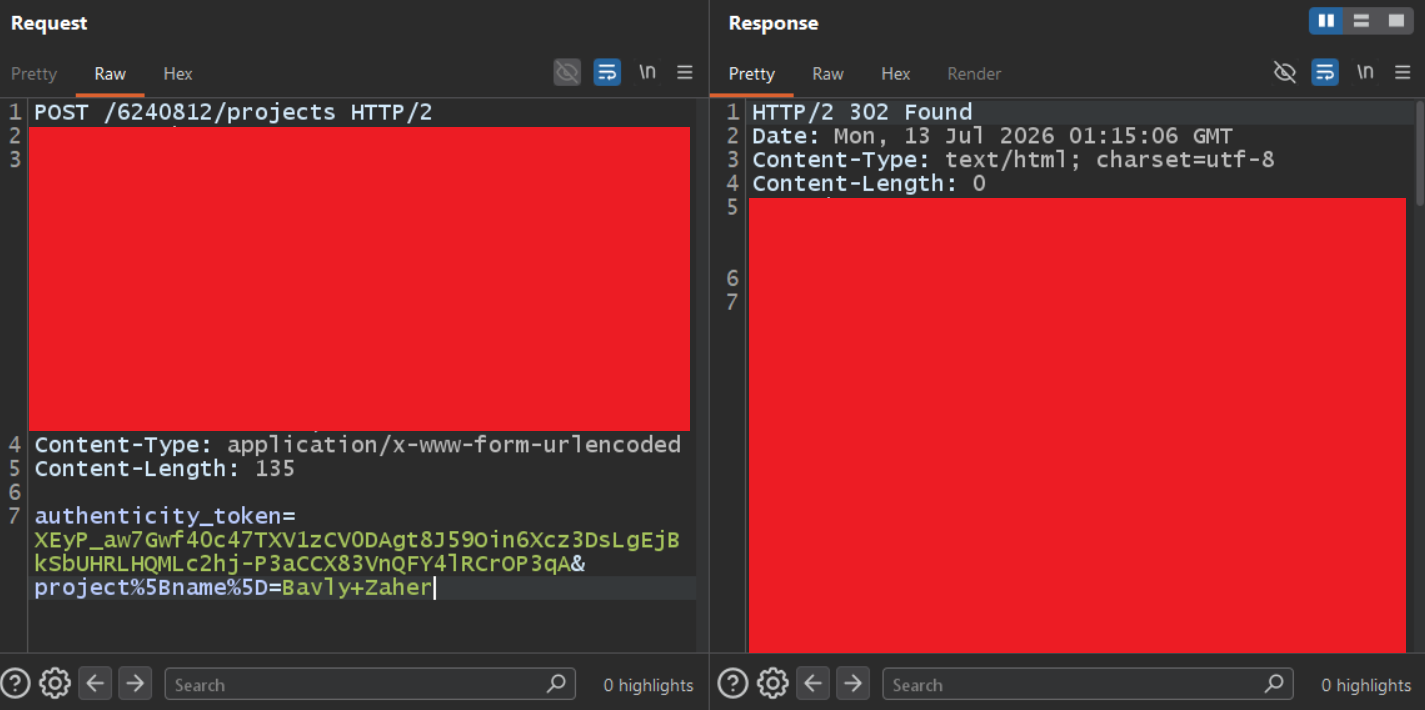This screenshot has height=710, width=1425.
Task: Click the Response 0 highlights label
Action: point(1366,685)
